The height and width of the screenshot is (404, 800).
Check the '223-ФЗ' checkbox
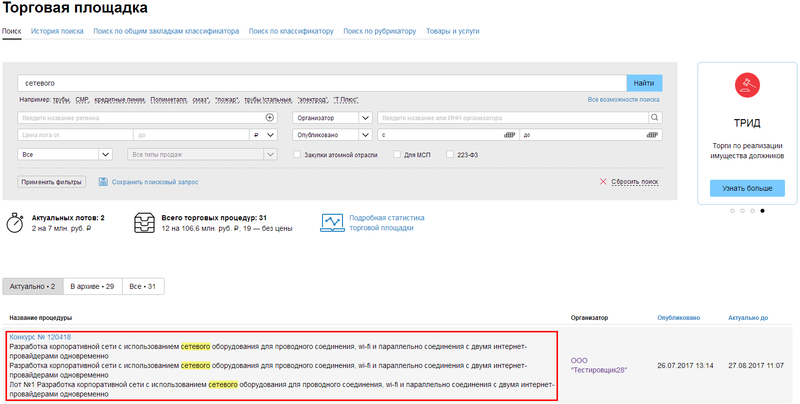click(450, 154)
